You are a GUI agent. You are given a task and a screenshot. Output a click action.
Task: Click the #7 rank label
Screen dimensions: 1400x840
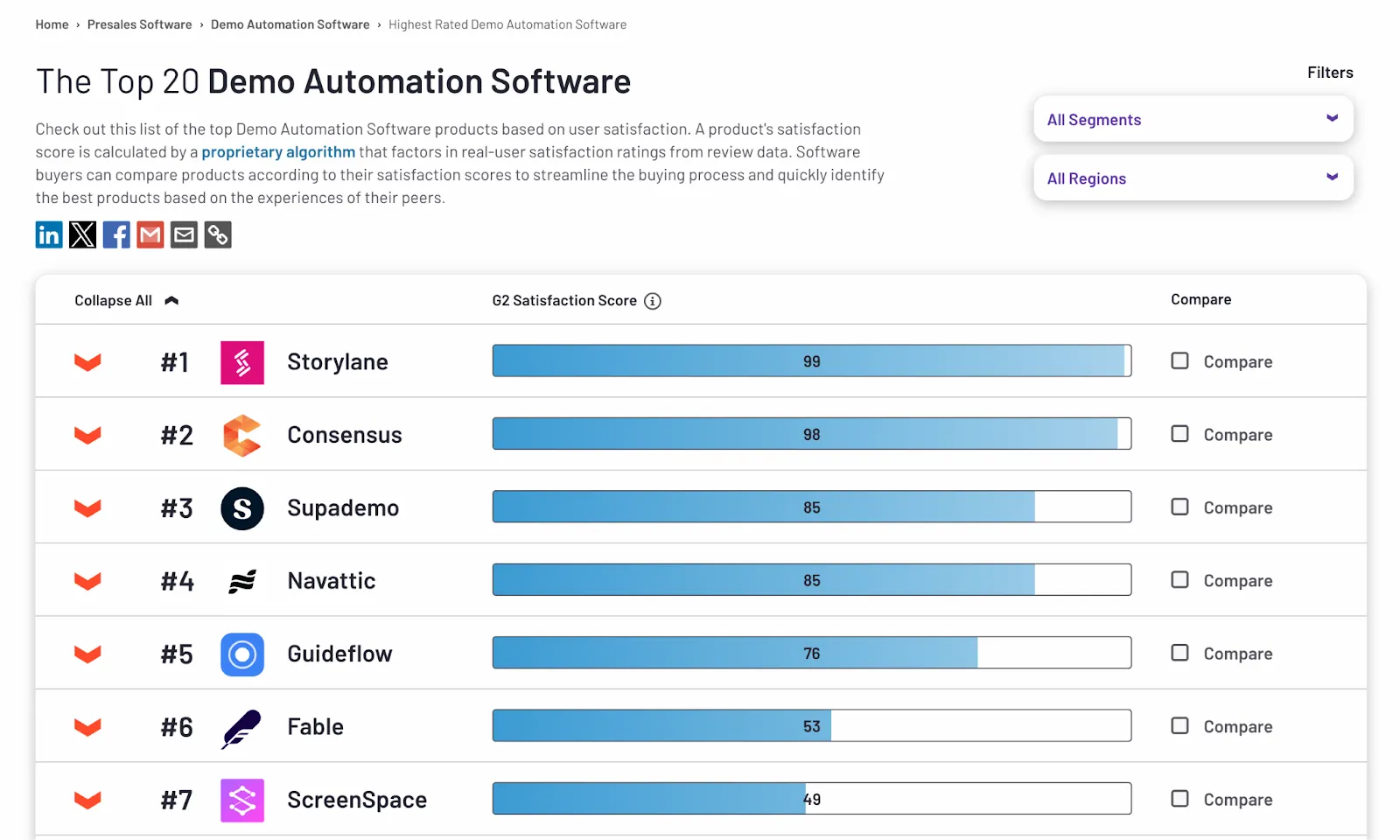(x=176, y=800)
